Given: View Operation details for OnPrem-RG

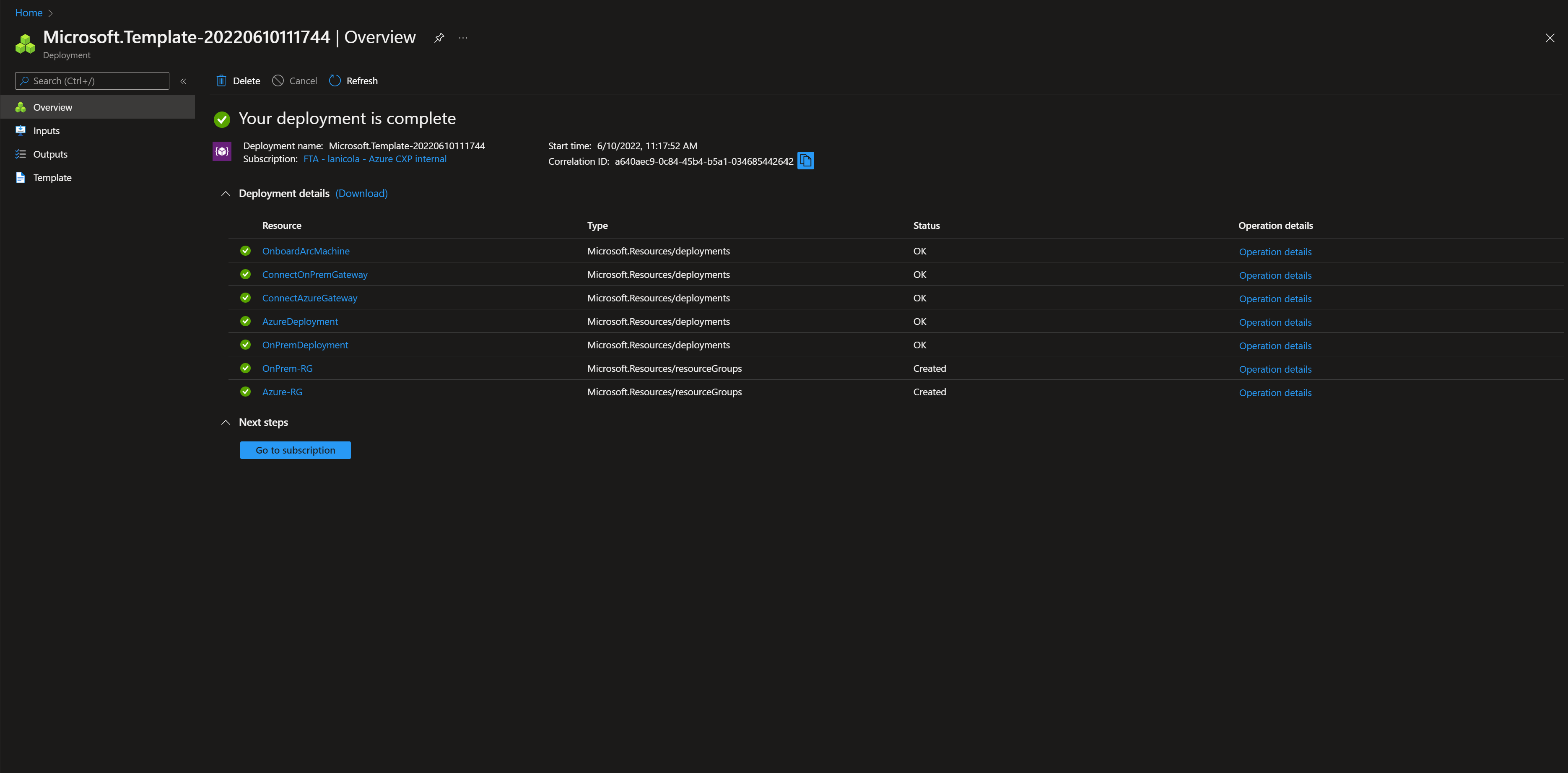Looking at the screenshot, I should click(1275, 369).
